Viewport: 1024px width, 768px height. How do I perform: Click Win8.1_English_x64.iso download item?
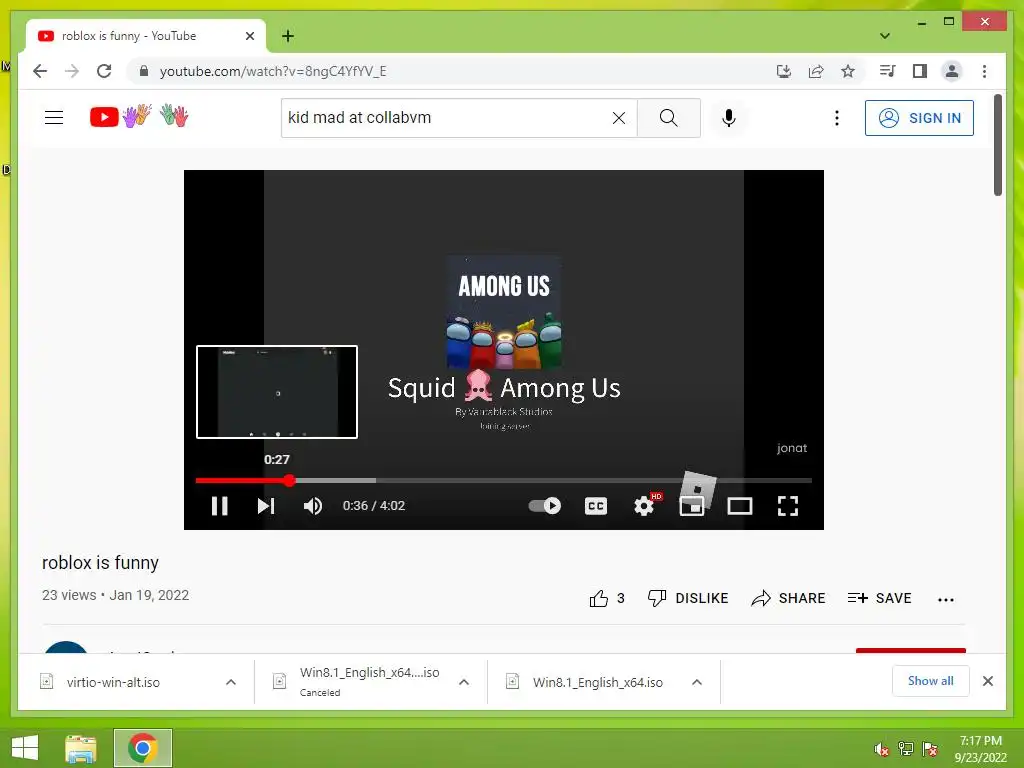pyautogui.click(x=598, y=682)
